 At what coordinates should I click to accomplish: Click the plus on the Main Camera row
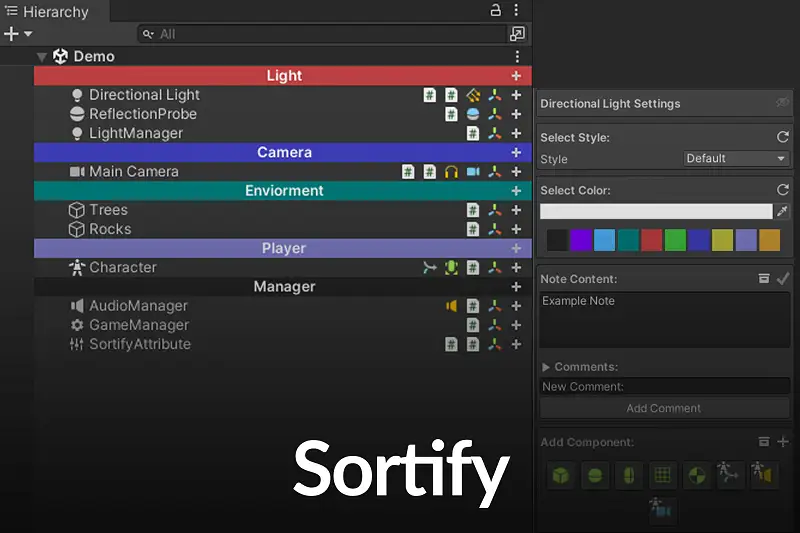516,171
